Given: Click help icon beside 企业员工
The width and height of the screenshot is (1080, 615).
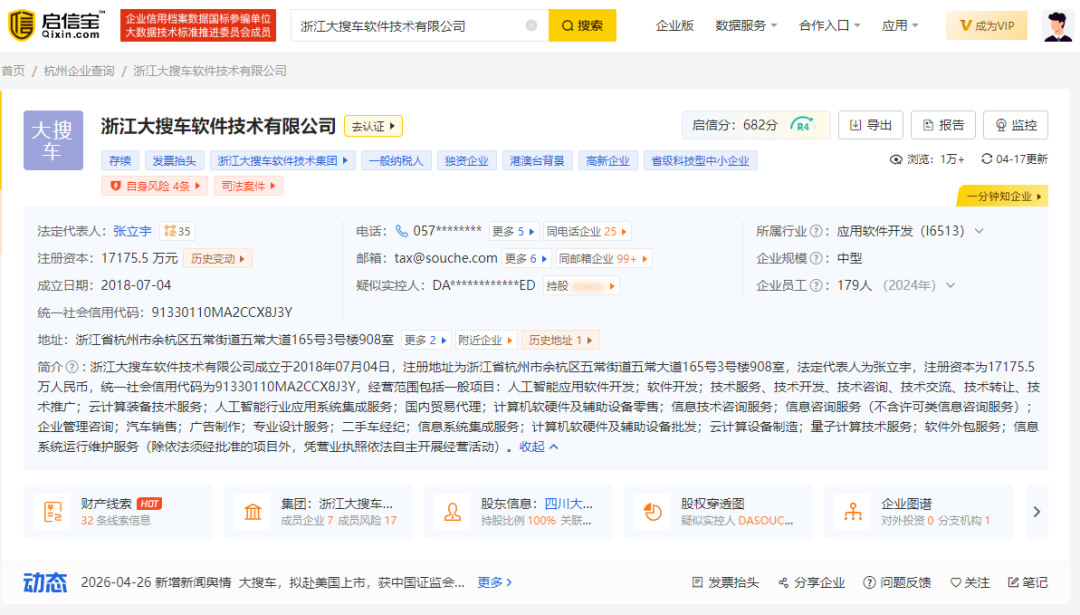Looking at the screenshot, I should (x=816, y=286).
